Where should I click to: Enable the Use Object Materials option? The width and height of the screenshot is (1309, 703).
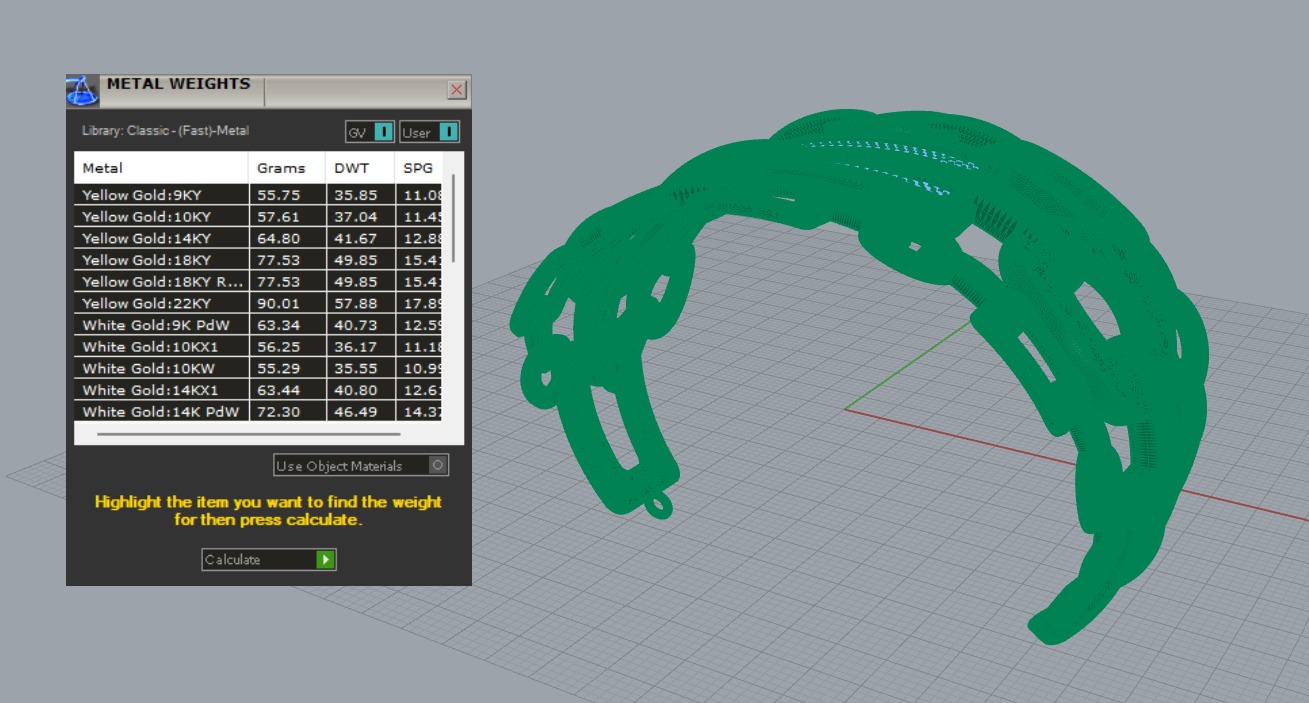click(x=361, y=465)
